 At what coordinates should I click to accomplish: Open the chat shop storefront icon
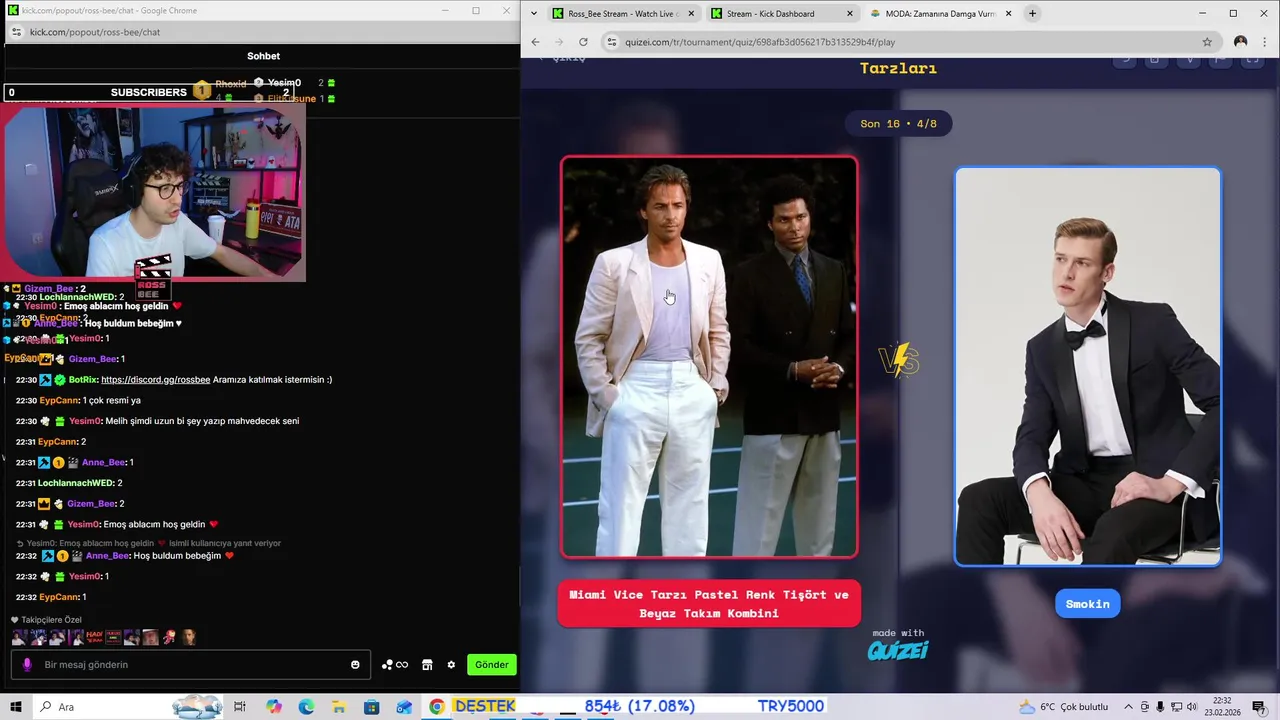click(427, 665)
